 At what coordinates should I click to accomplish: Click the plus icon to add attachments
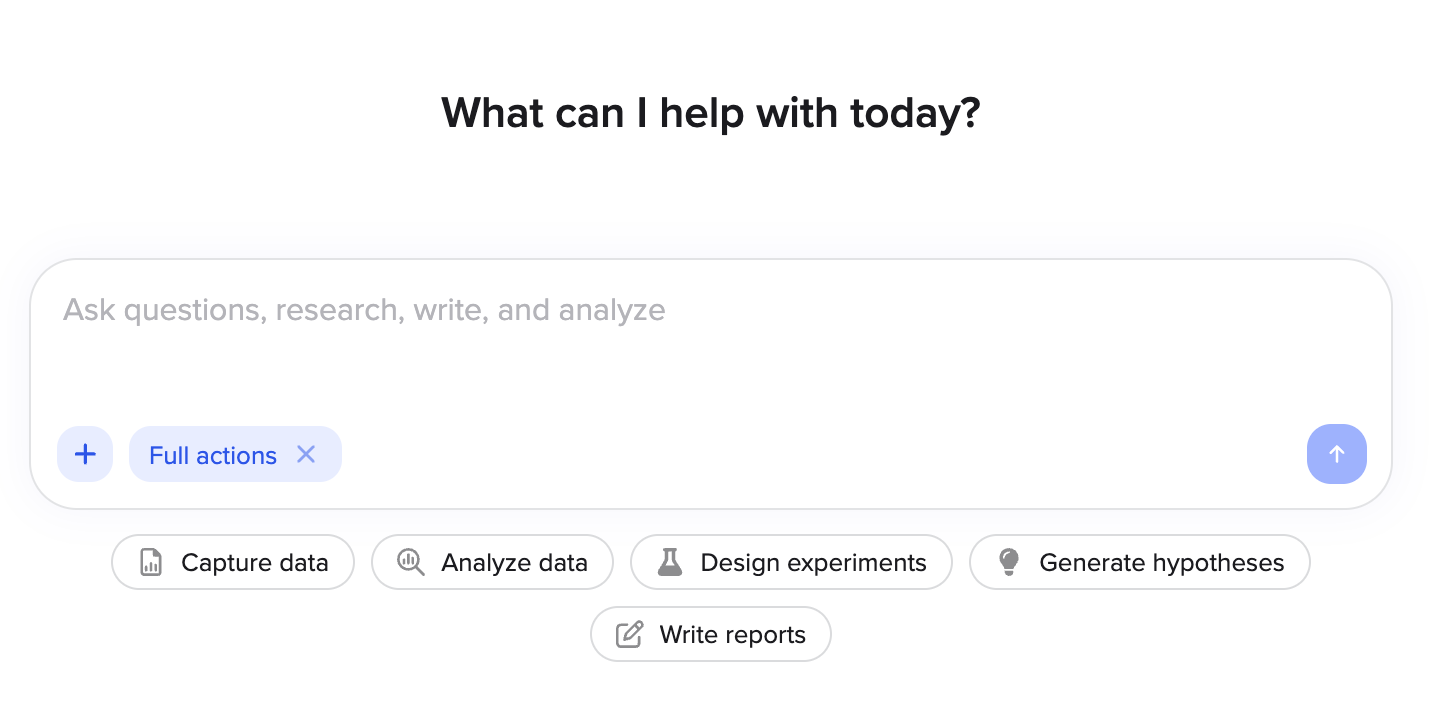tap(85, 454)
